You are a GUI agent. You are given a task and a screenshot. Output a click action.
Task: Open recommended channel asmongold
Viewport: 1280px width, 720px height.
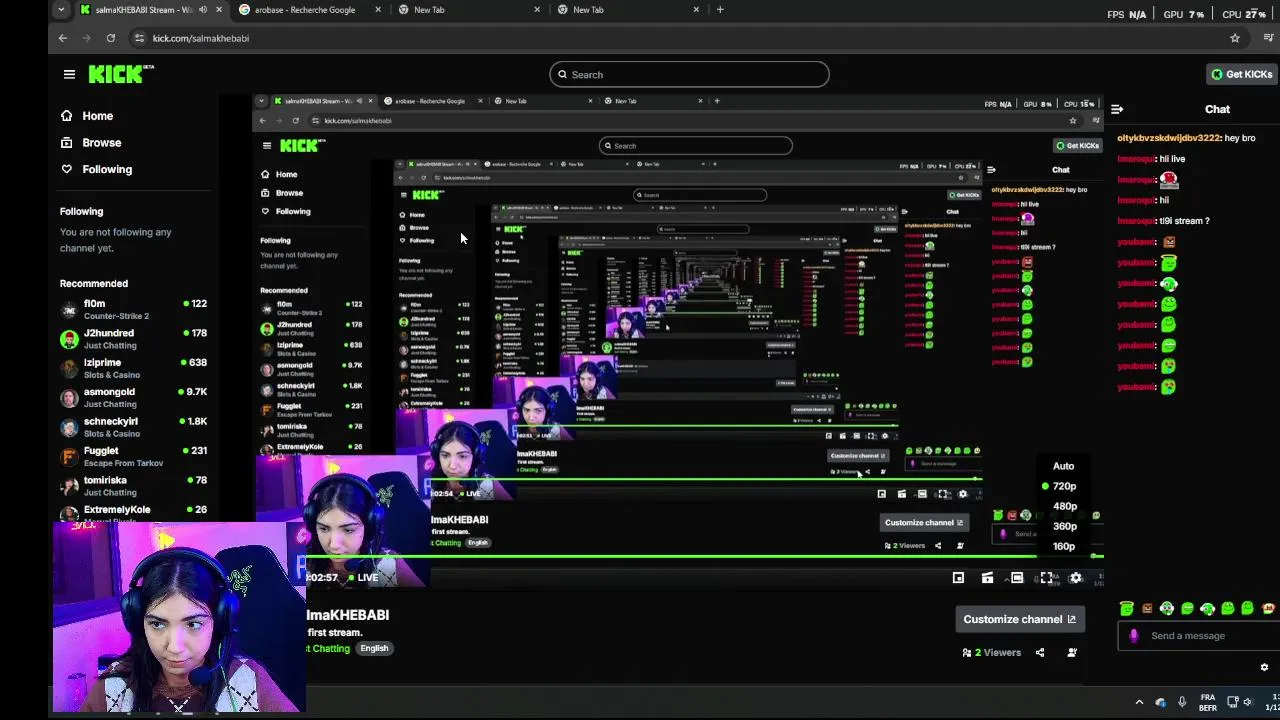[x=133, y=398]
